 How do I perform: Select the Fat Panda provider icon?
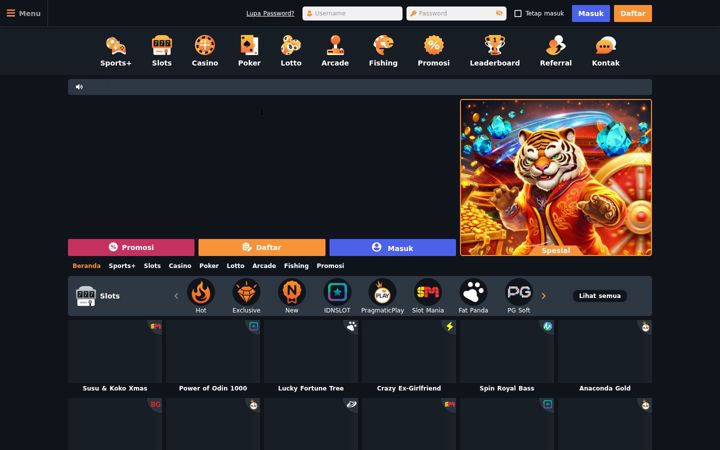coord(473,292)
